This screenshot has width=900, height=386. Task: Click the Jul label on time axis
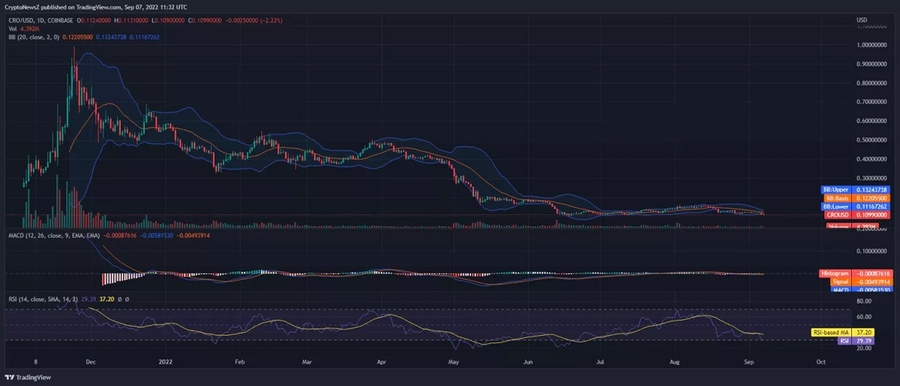pos(600,363)
